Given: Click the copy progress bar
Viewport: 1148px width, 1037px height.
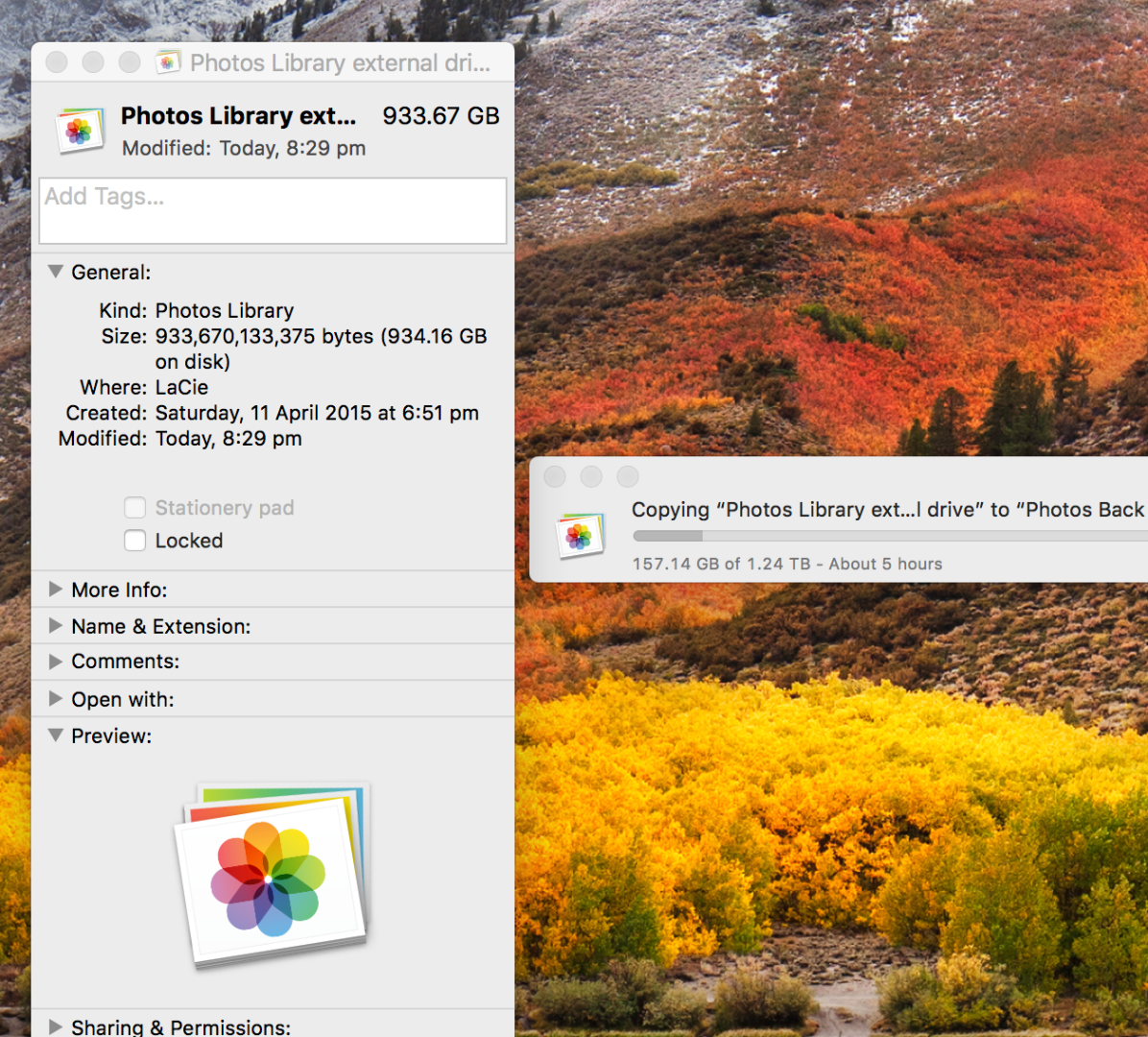Looking at the screenshot, I should (864, 536).
